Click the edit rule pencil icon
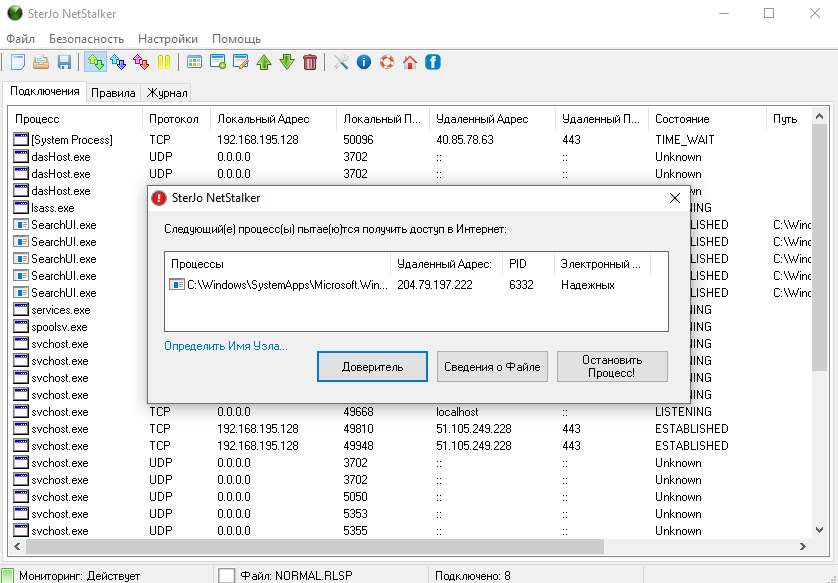Viewport: 838px width, 583px height. pyautogui.click(x=240, y=62)
